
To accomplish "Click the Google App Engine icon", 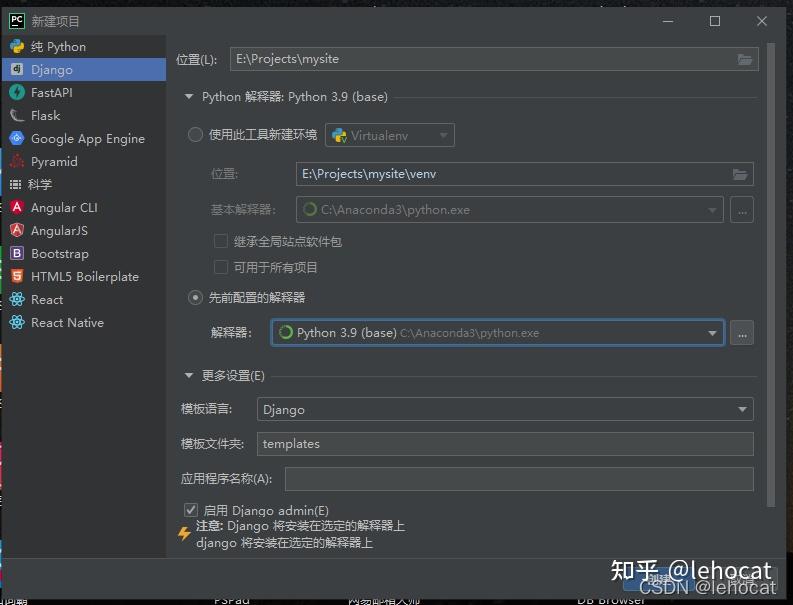I will (x=17, y=138).
